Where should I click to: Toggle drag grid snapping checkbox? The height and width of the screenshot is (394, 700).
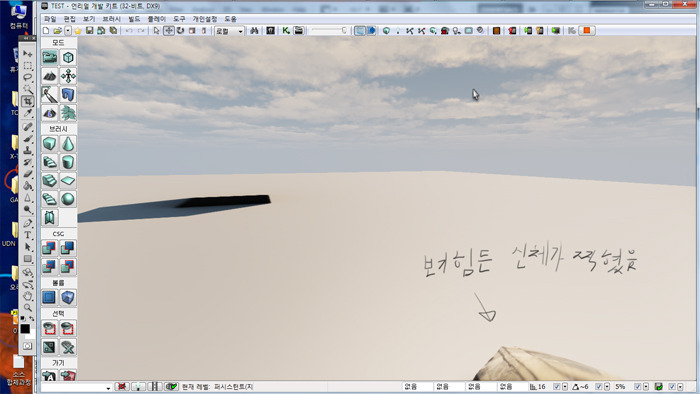[557, 387]
